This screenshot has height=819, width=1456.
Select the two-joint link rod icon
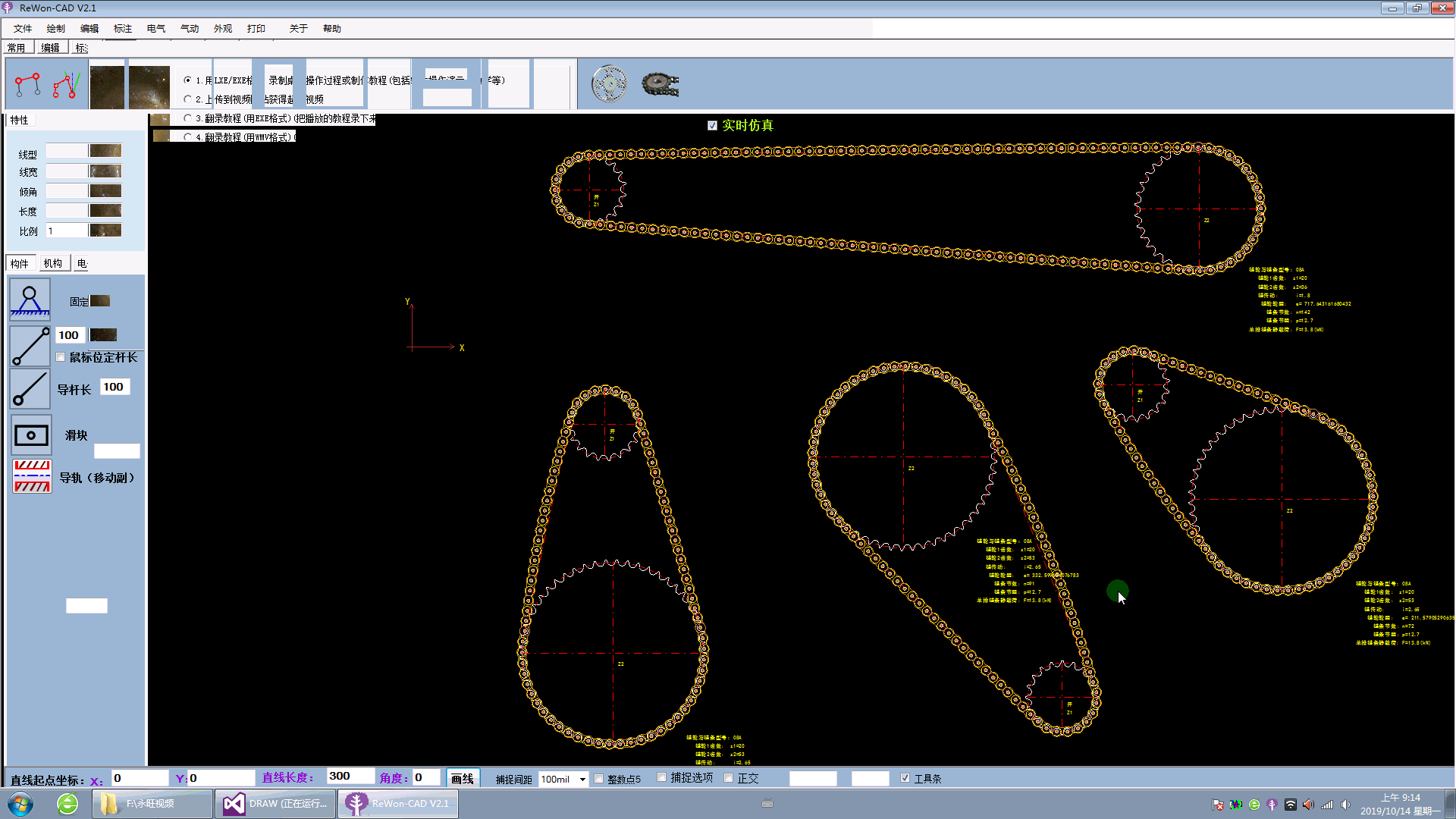point(30,346)
